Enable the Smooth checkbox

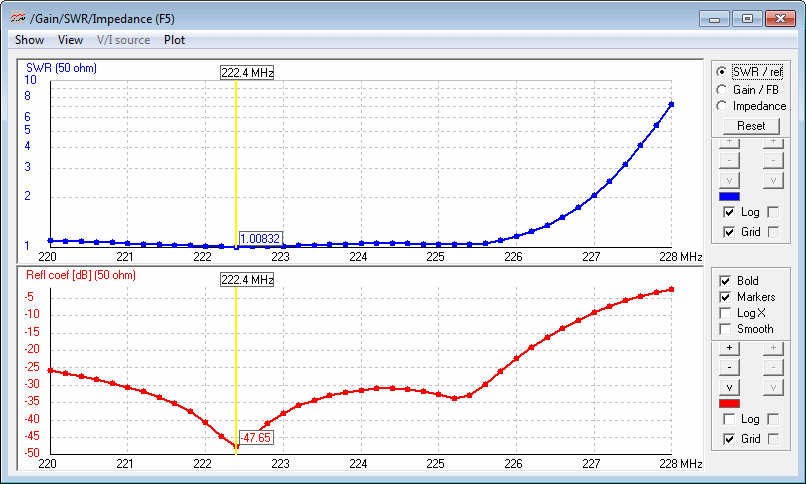point(725,329)
